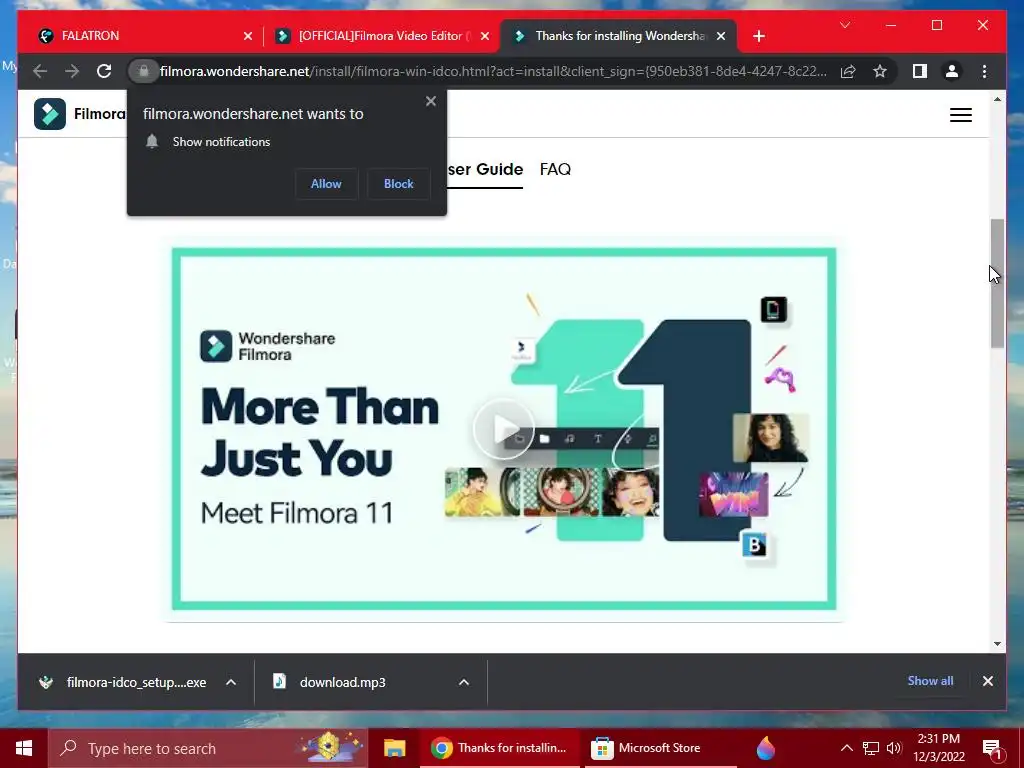Image resolution: width=1024 pixels, height=768 pixels.
Task: Expand options for filmora-idco_setup.exe download
Action: pyautogui.click(x=231, y=682)
